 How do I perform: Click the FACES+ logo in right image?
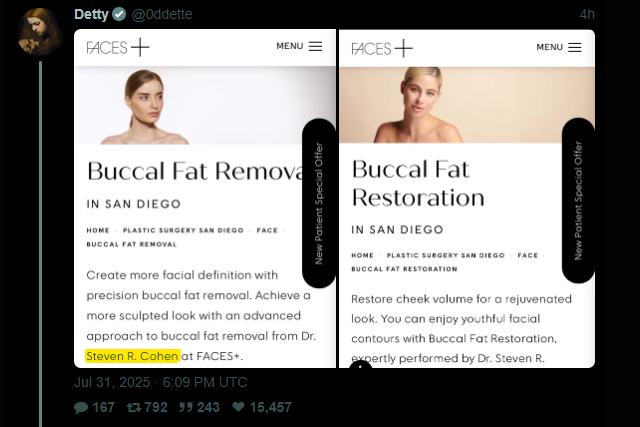pos(382,48)
